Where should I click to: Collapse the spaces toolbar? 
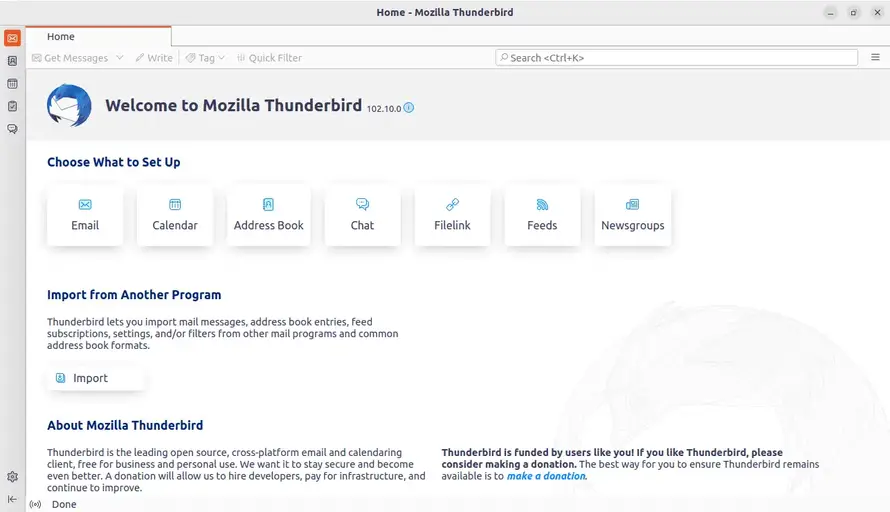(x=12, y=499)
